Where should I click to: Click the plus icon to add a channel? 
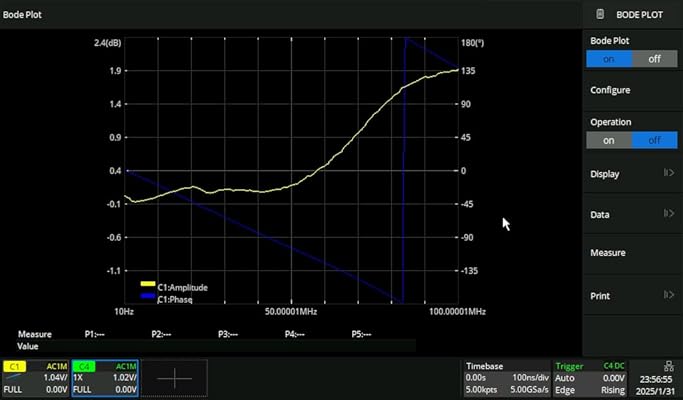(174, 379)
